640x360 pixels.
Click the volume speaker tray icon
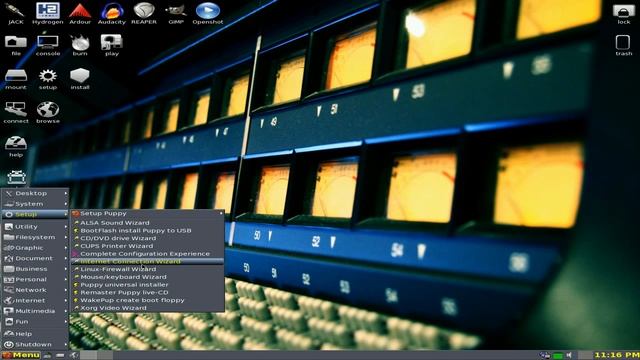(569, 356)
